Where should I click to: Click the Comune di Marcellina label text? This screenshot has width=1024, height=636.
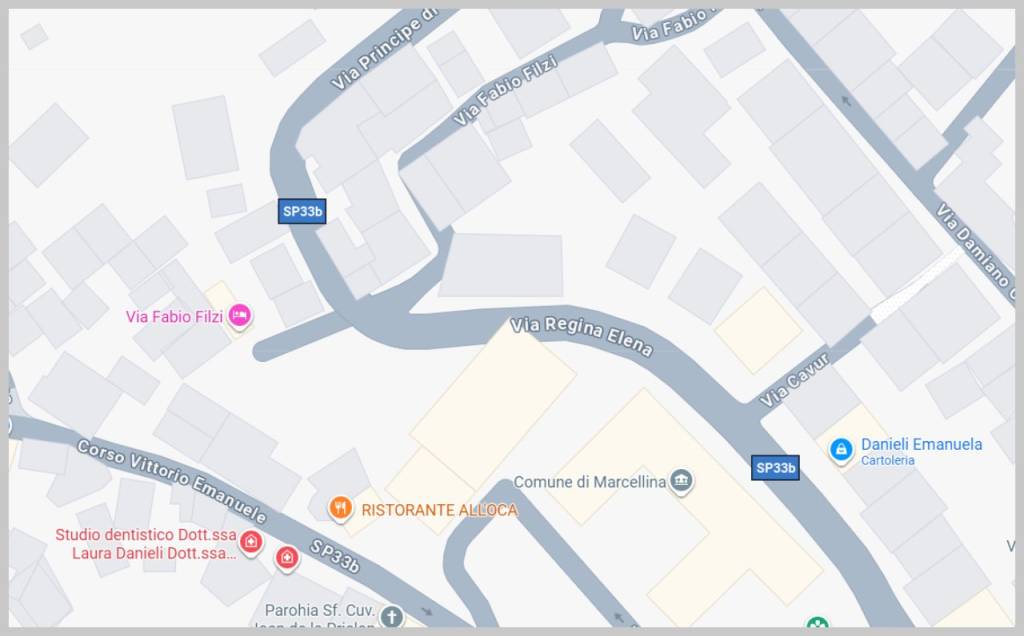tap(590, 482)
